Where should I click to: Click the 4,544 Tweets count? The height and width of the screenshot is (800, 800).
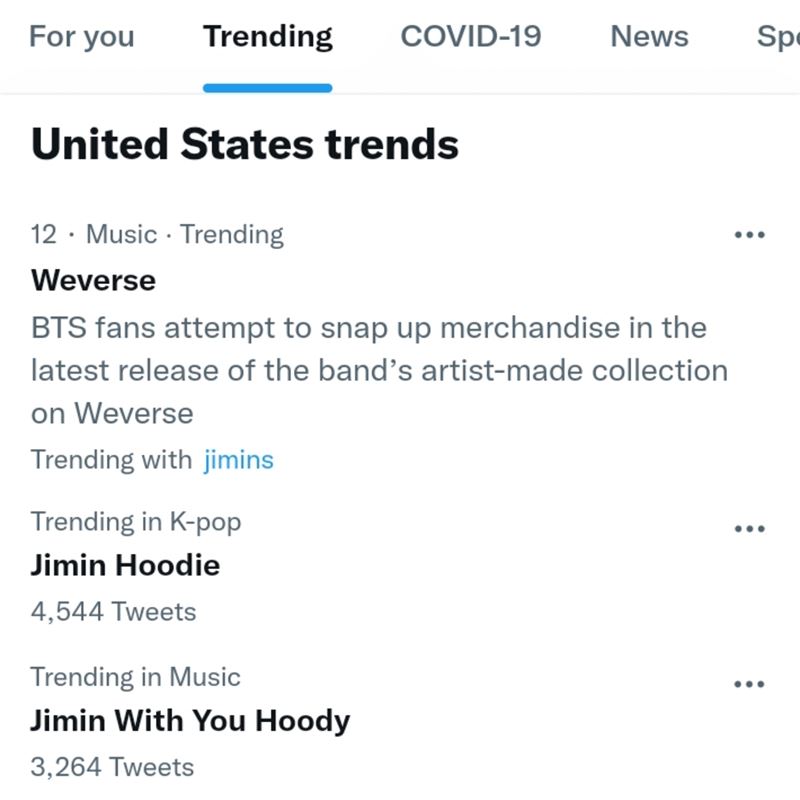[x=113, y=611]
